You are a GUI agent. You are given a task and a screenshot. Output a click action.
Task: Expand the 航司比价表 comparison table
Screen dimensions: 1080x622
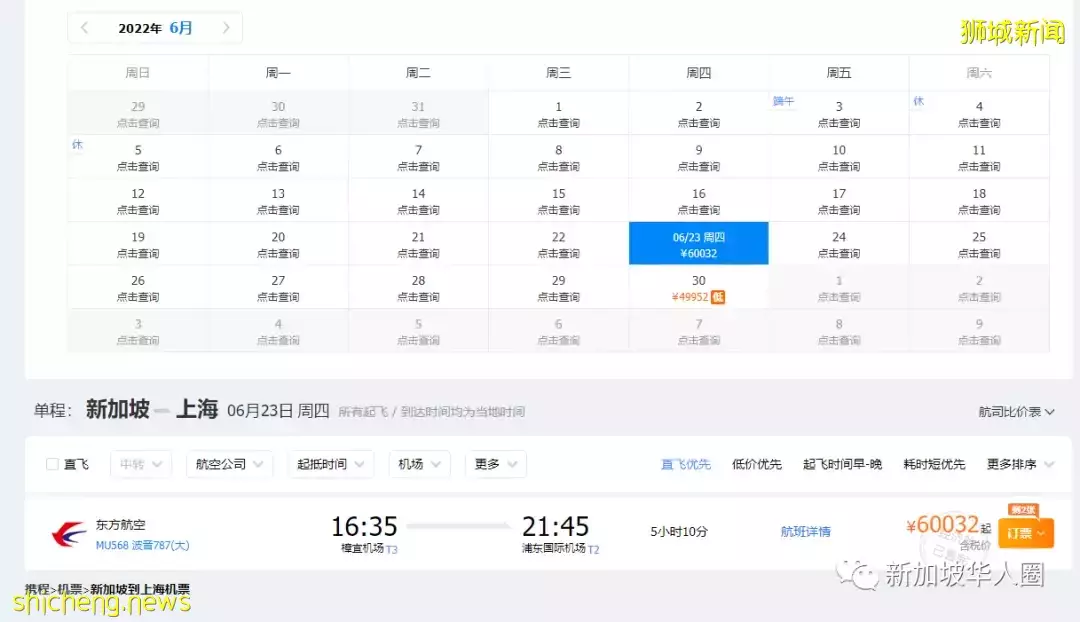coord(1016,412)
